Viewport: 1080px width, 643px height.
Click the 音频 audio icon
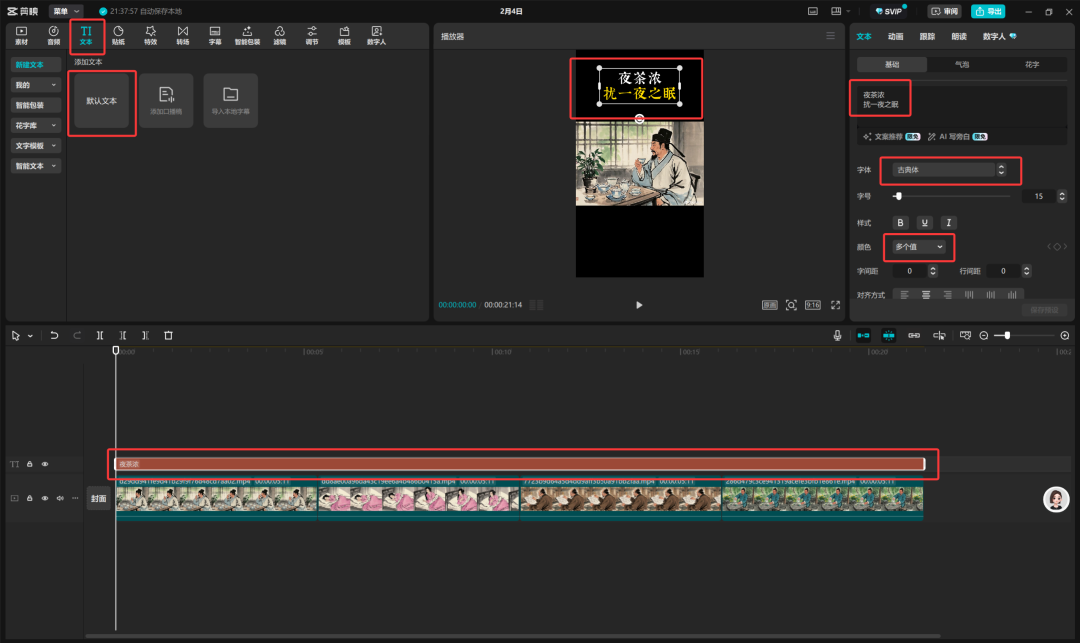click(53, 36)
